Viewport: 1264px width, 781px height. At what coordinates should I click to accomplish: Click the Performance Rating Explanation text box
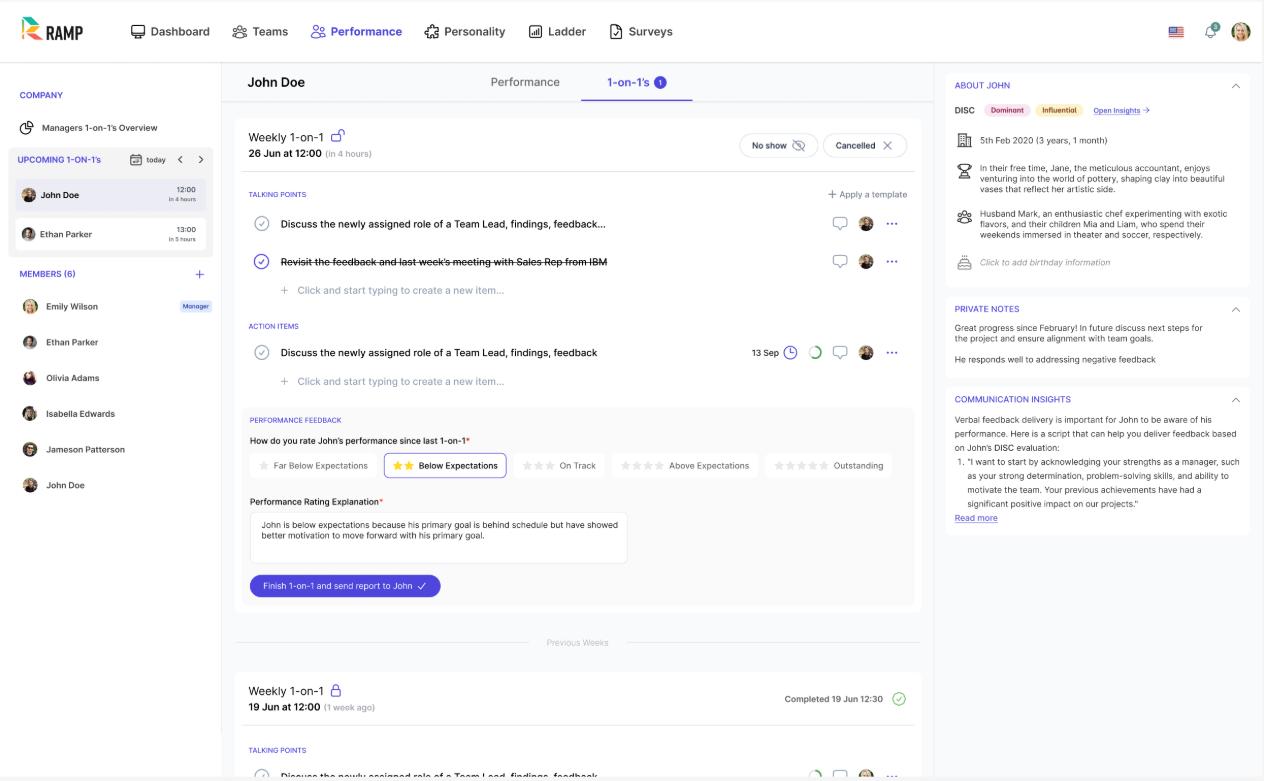coord(438,537)
